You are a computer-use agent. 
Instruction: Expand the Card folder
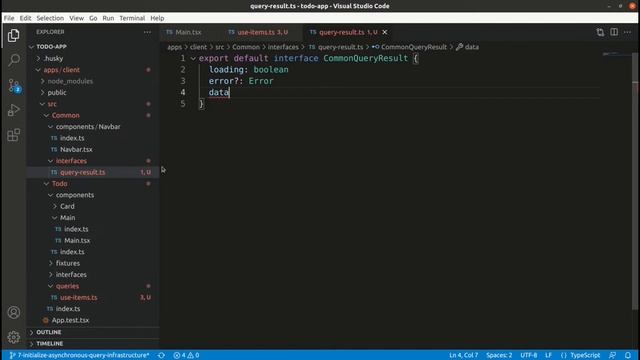pos(67,207)
